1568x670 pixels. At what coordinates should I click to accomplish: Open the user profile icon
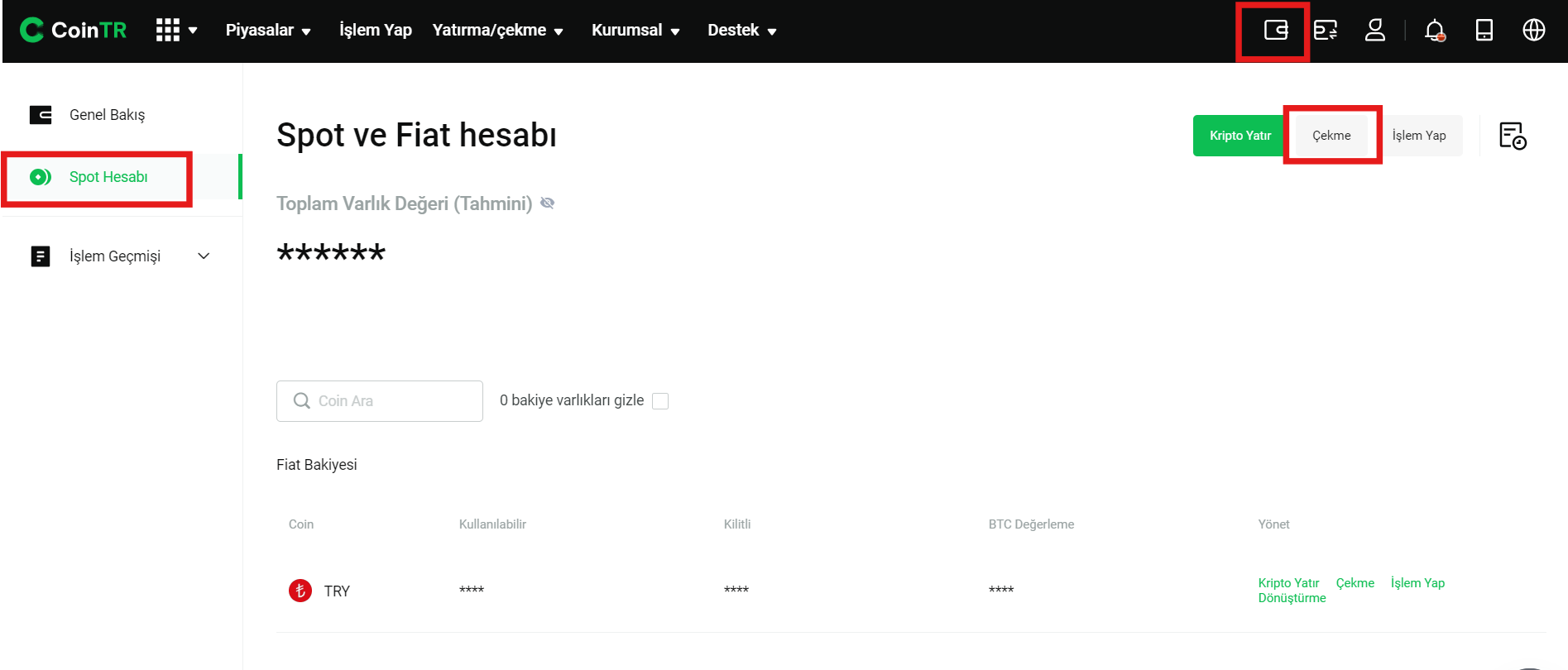1375,31
